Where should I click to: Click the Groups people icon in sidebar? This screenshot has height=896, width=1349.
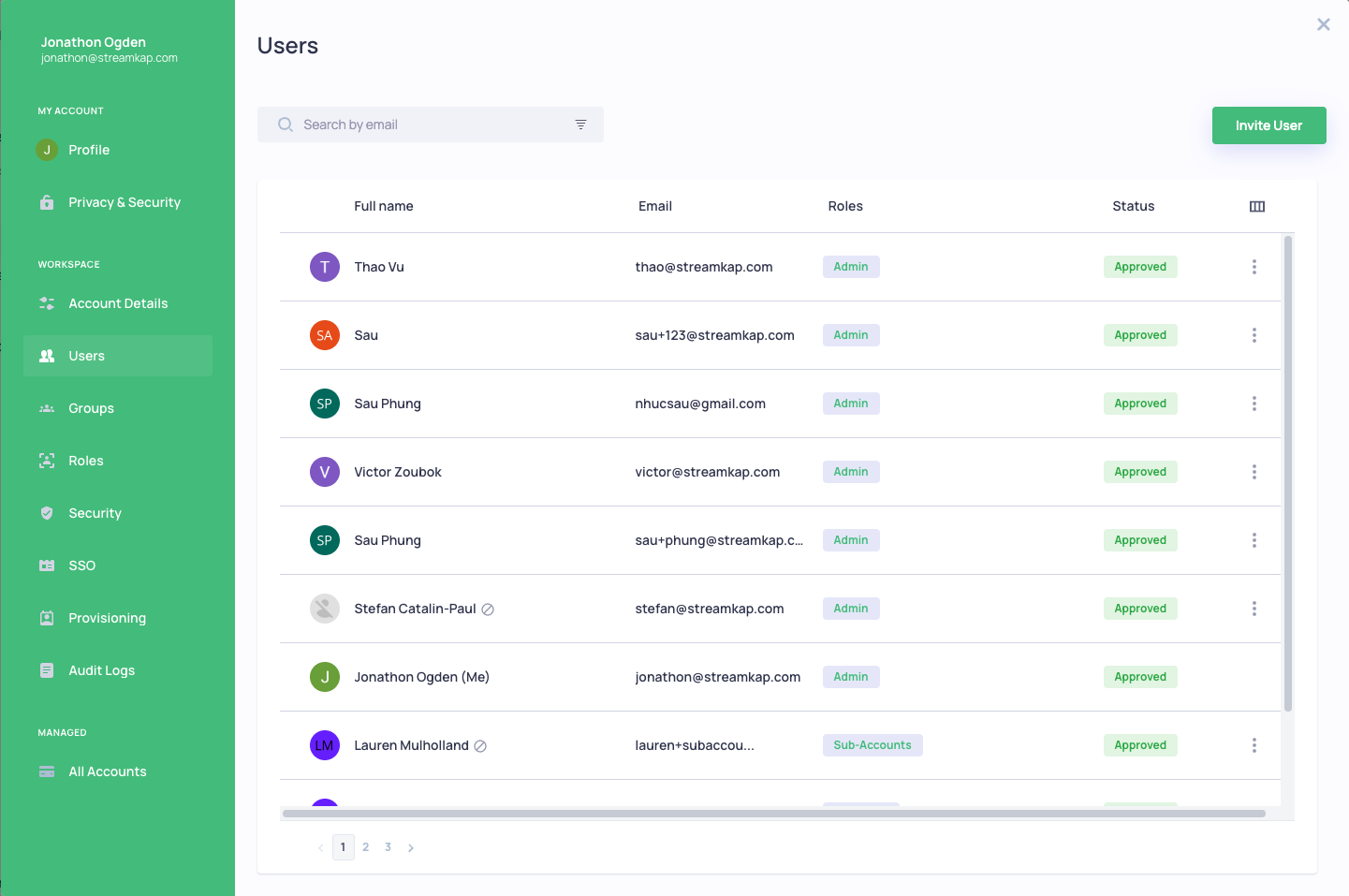pyautogui.click(x=46, y=407)
